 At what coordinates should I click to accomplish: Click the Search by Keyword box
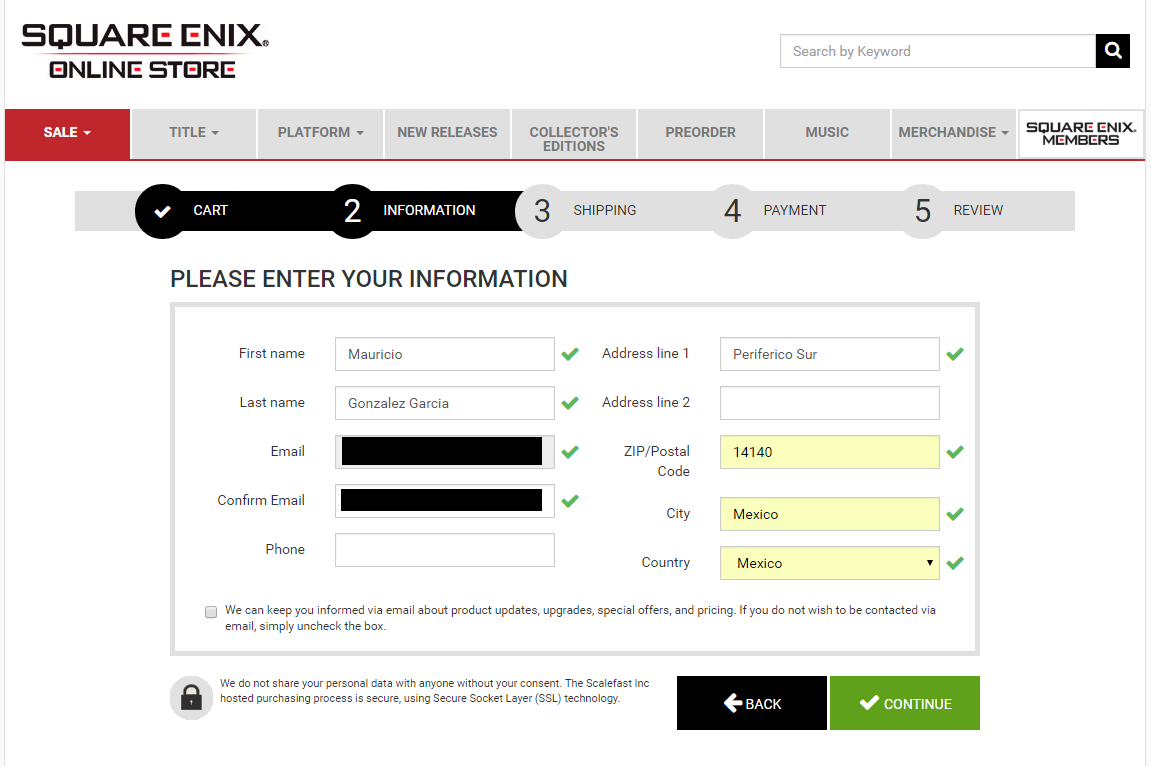[937, 51]
